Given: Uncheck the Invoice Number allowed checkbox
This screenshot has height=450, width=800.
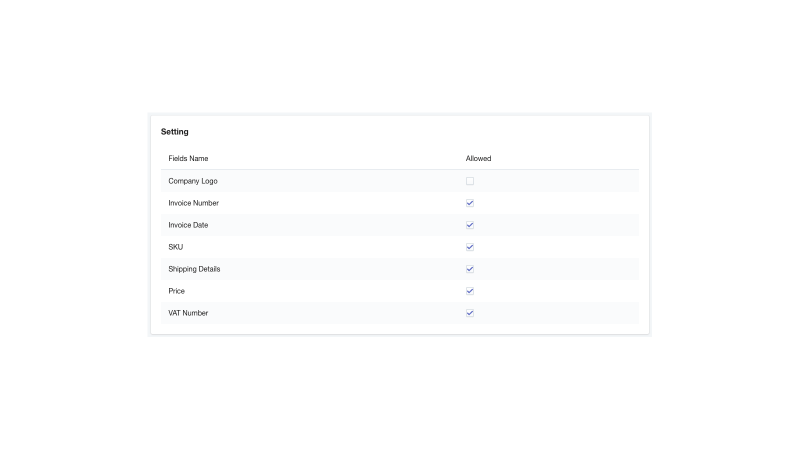Looking at the screenshot, I should pos(469,203).
